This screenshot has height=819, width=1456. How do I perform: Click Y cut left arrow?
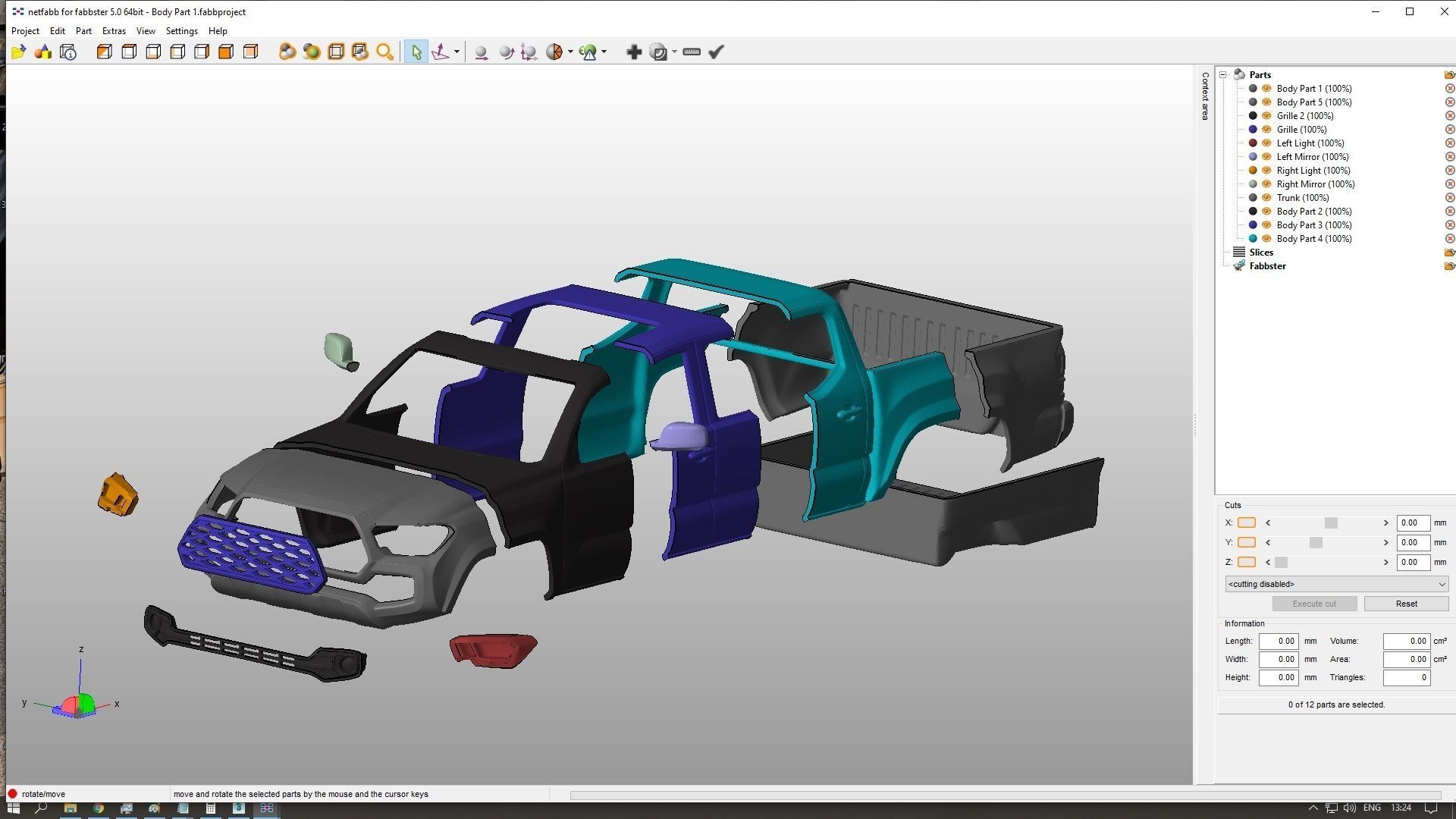click(1268, 543)
